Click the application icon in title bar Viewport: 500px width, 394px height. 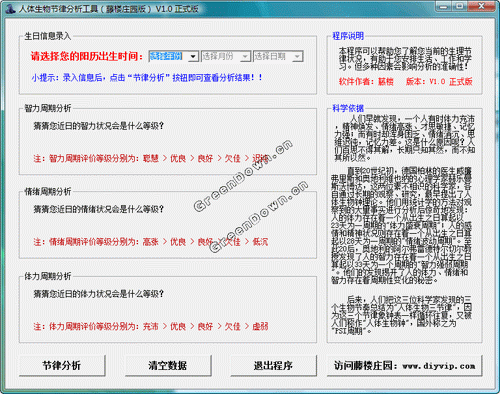point(11,9)
